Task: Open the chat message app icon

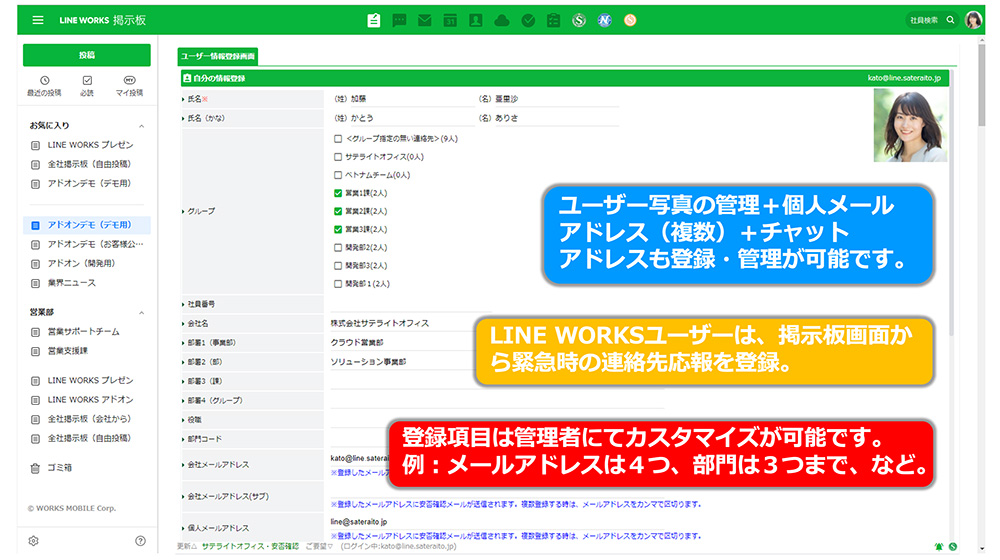Action: 399,20
